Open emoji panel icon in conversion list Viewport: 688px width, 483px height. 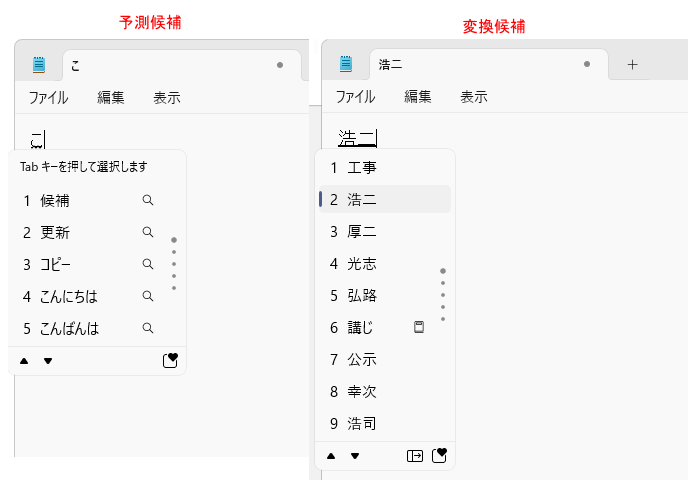pos(439,455)
